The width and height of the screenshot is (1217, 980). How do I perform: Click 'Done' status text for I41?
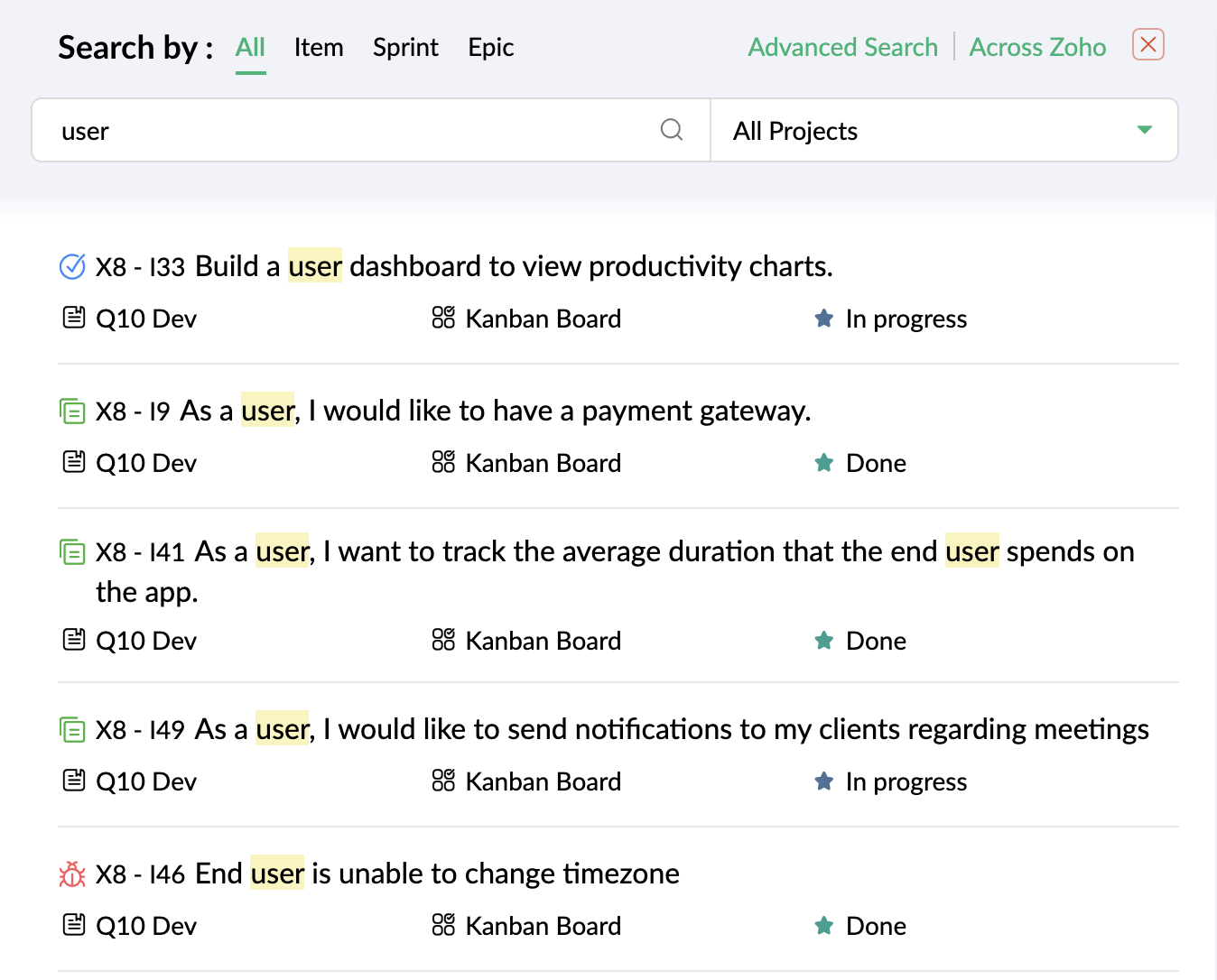tap(876, 641)
